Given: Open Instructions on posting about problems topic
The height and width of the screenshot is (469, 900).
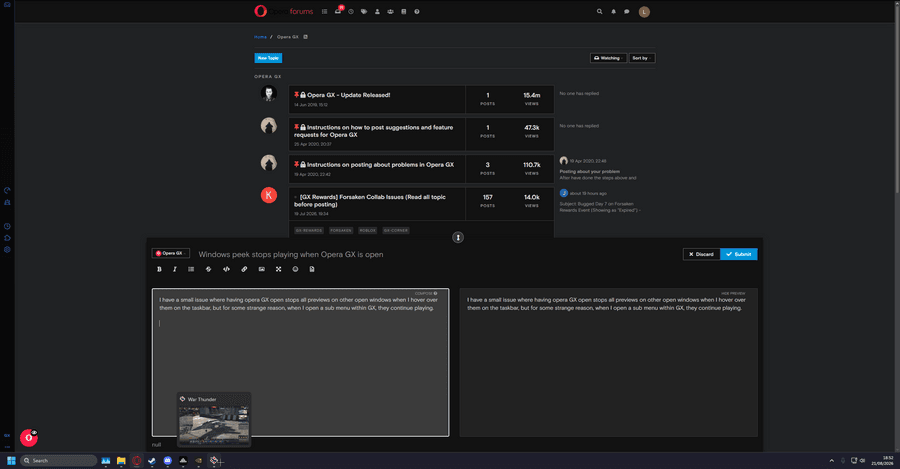Looking at the screenshot, I should click(x=380, y=165).
